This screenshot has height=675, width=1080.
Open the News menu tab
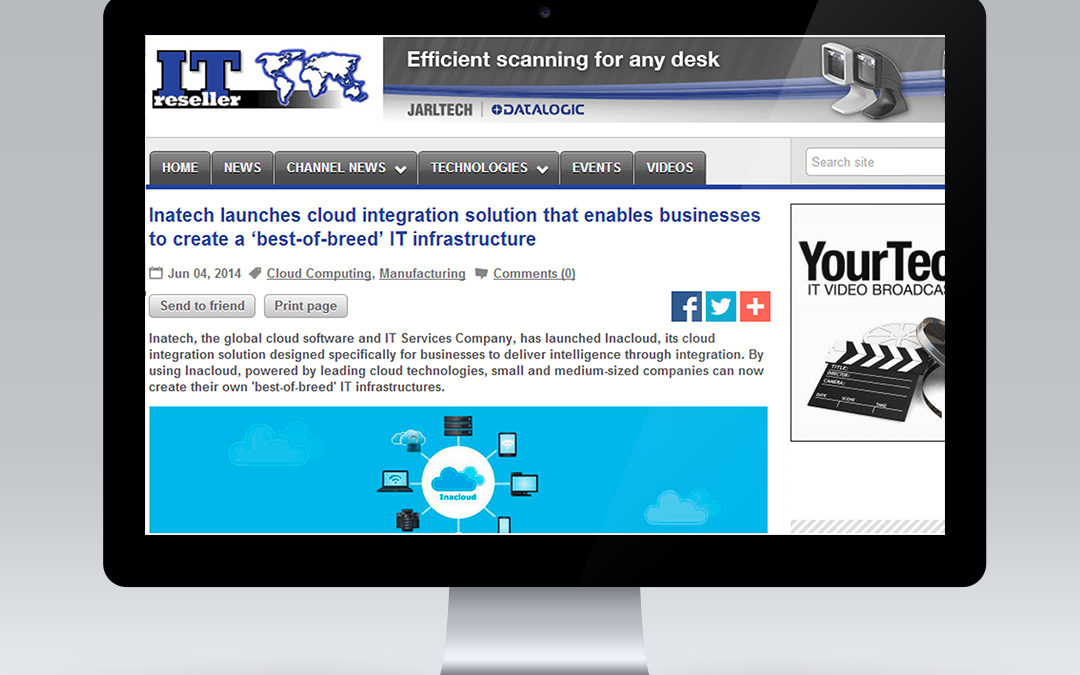pos(242,168)
